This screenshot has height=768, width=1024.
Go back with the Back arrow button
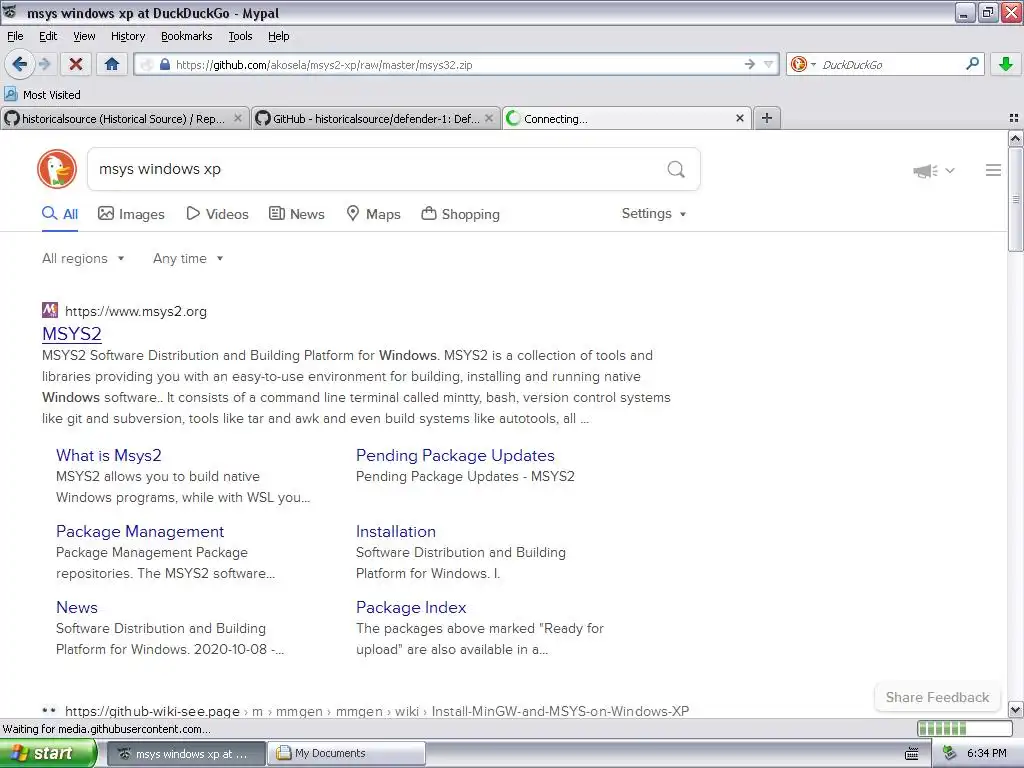pyautogui.click(x=19, y=64)
